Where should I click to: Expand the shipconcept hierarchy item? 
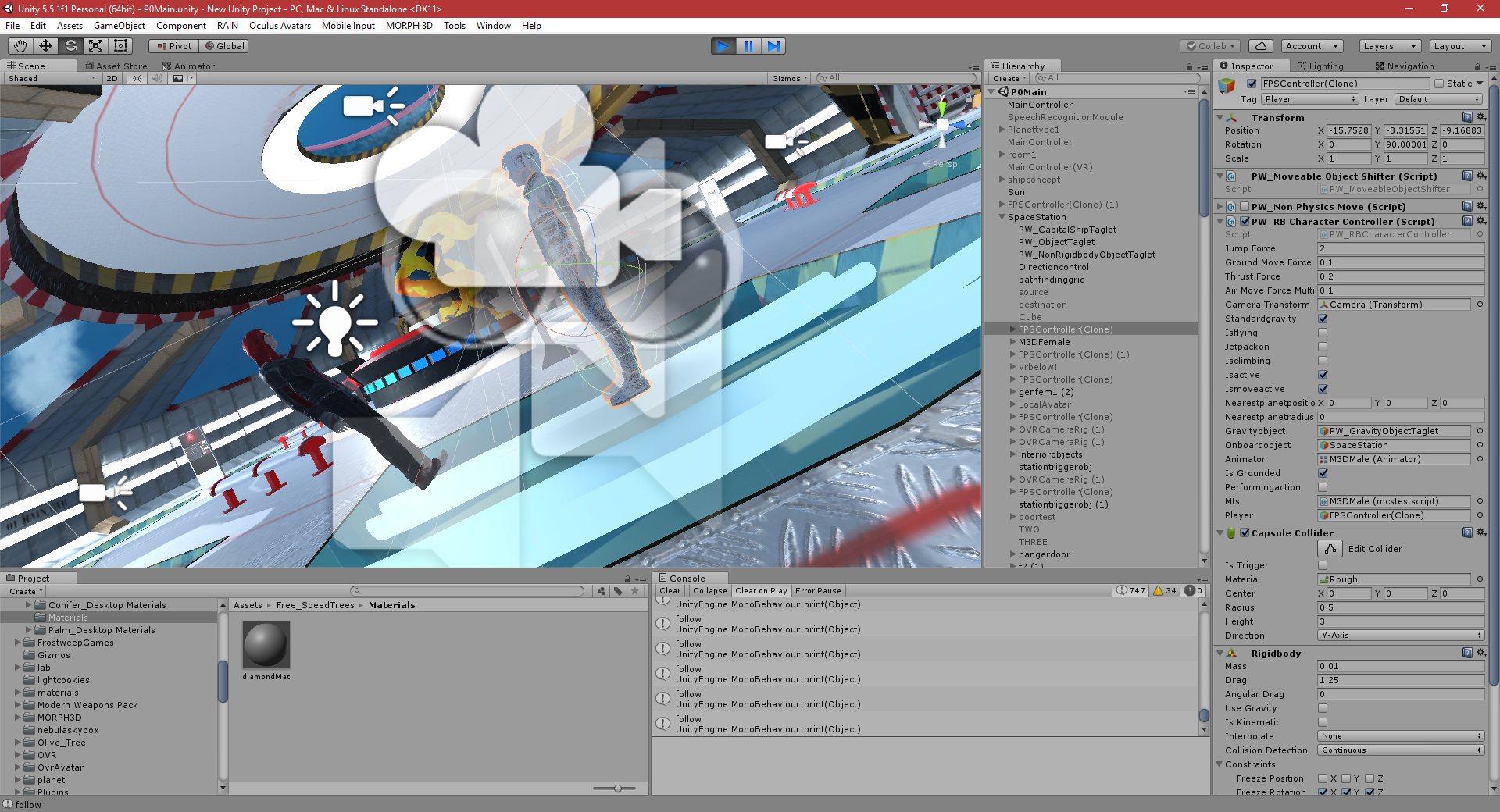[1002, 180]
